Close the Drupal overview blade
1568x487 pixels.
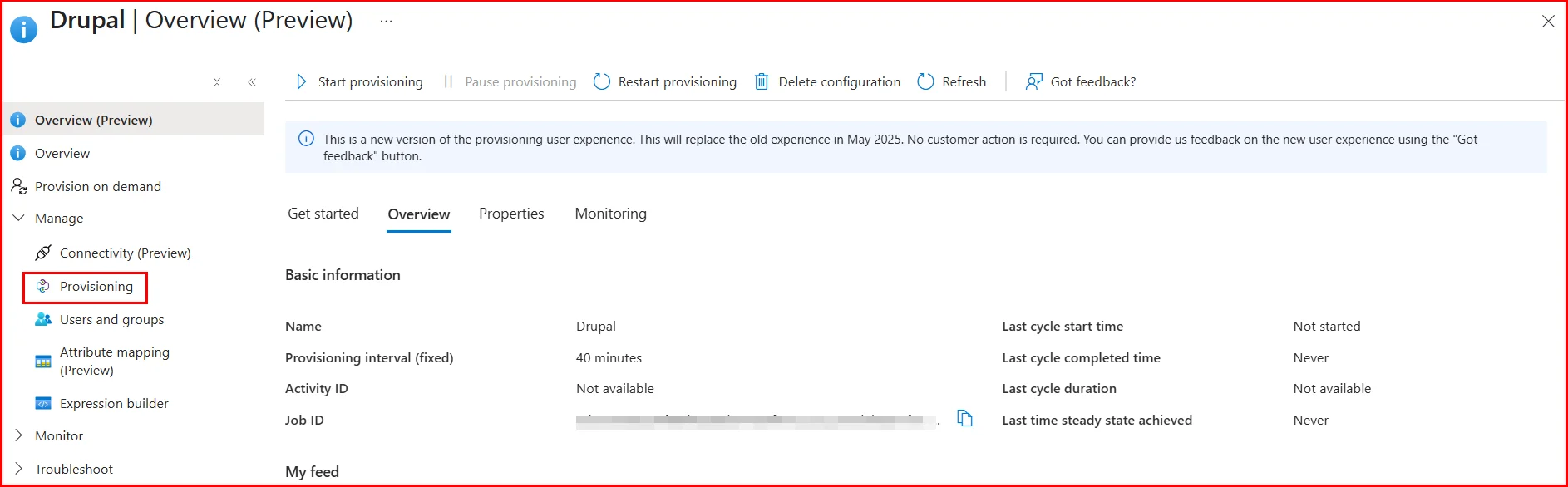point(1548,22)
